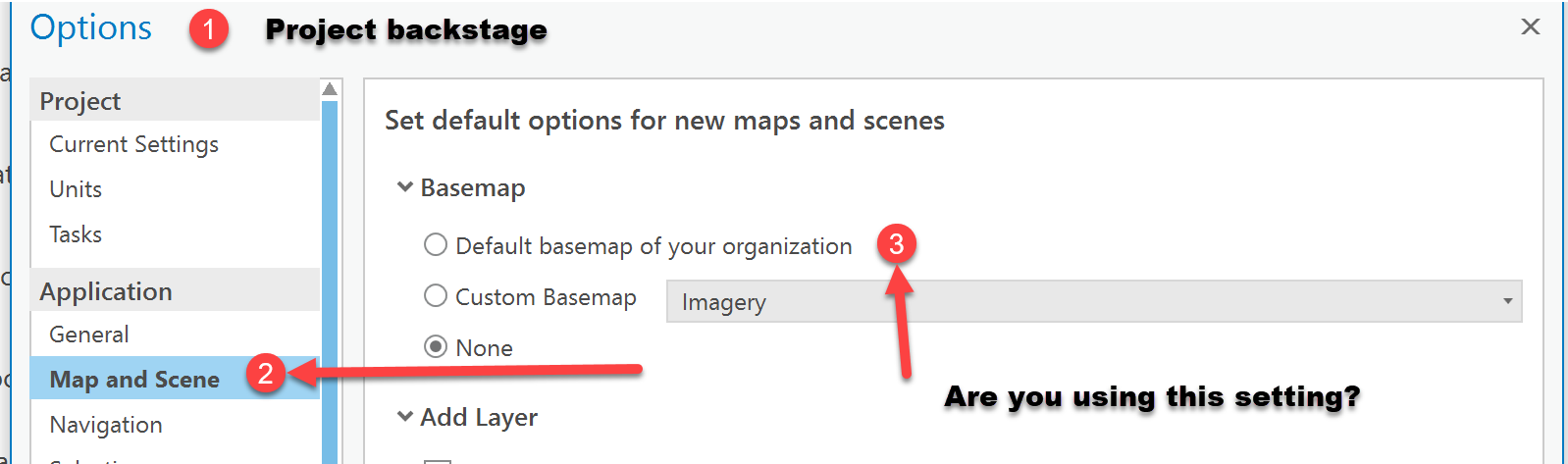Viewport: 1568px width, 464px height.
Task: Click the Project group header
Action: (x=80, y=101)
